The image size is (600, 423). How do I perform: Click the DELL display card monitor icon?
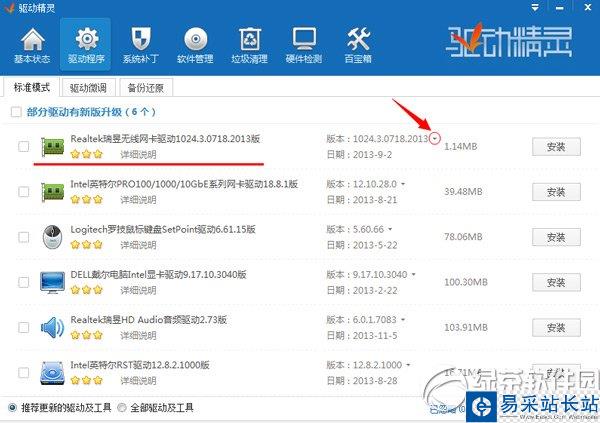pos(52,283)
